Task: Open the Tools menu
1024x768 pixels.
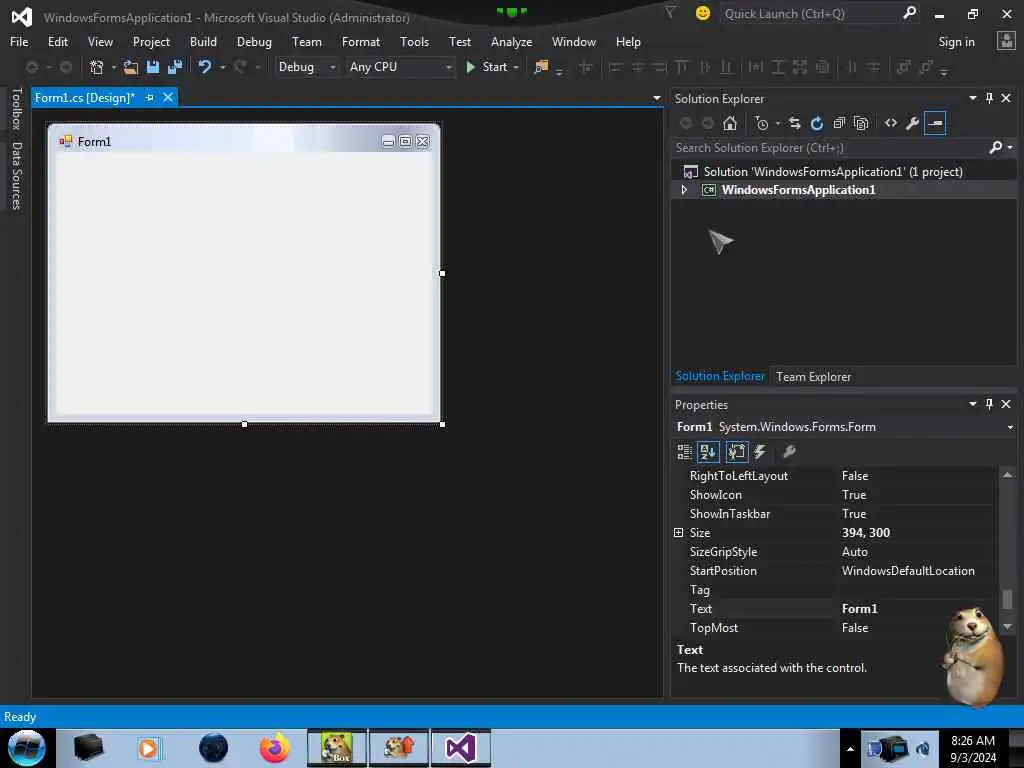Action: click(415, 42)
